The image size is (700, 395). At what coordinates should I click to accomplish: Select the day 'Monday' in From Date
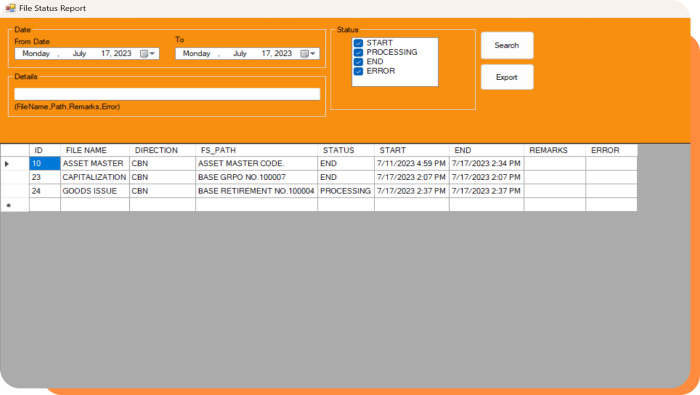36,54
